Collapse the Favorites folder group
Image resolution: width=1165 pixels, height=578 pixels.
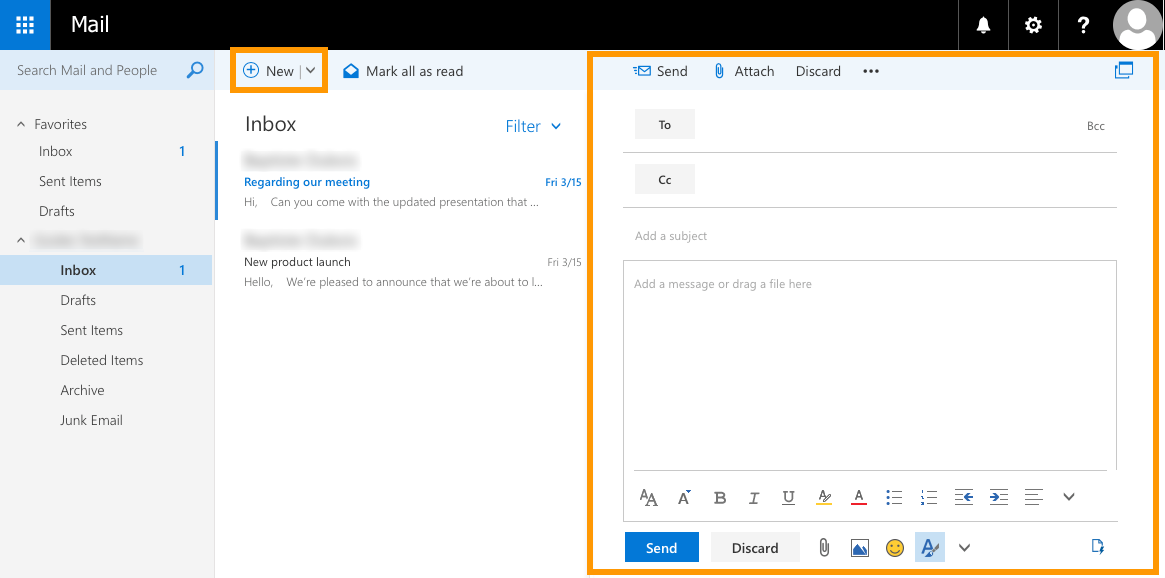pyautogui.click(x=21, y=124)
